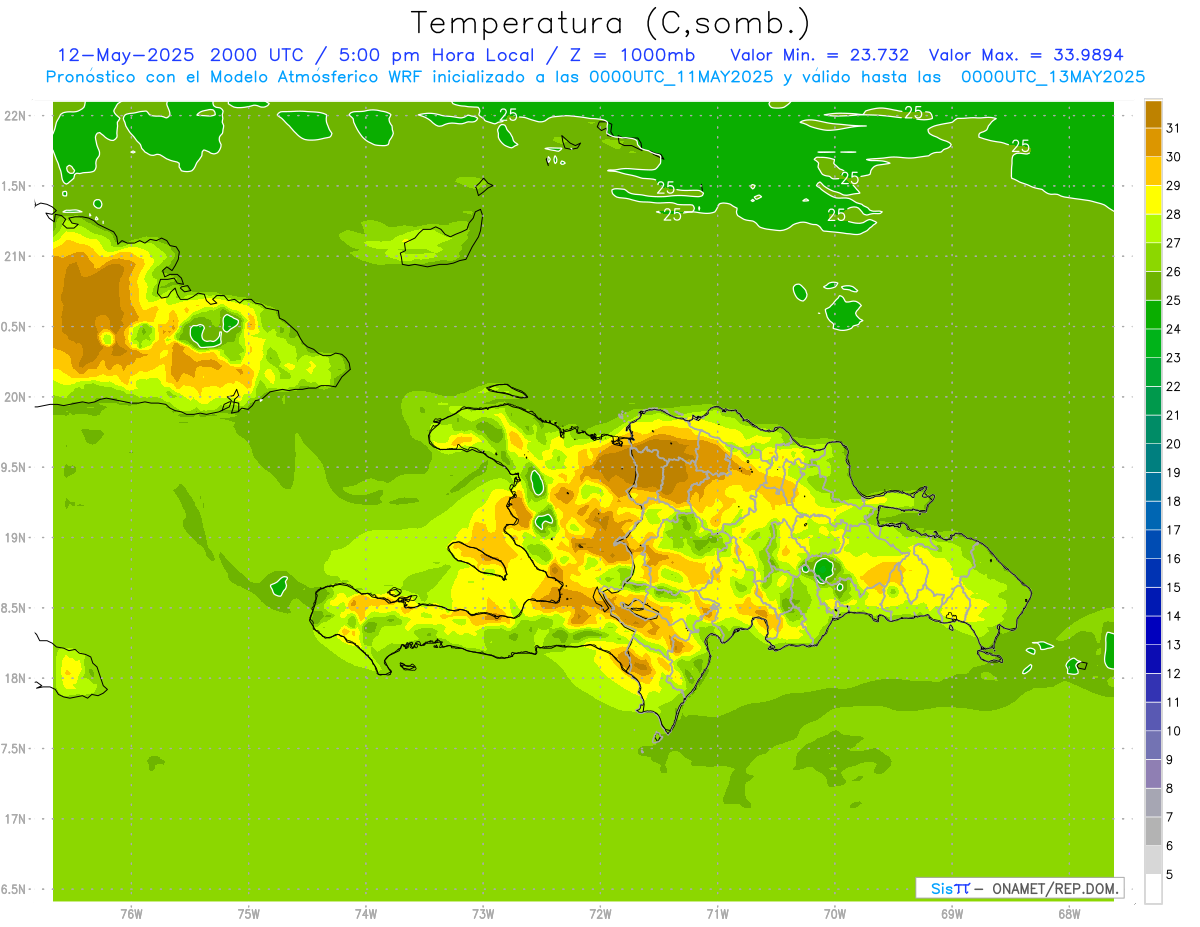The height and width of the screenshot is (927, 1200).
Task: Click the "20N" latitude label
Action: pyautogui.click(x=14, y=397)
